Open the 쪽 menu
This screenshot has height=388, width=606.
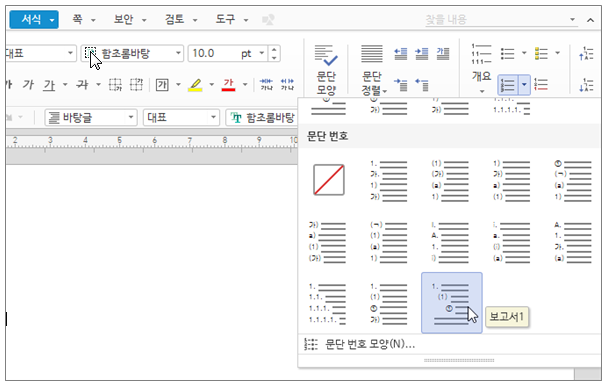tap(83, 19)
